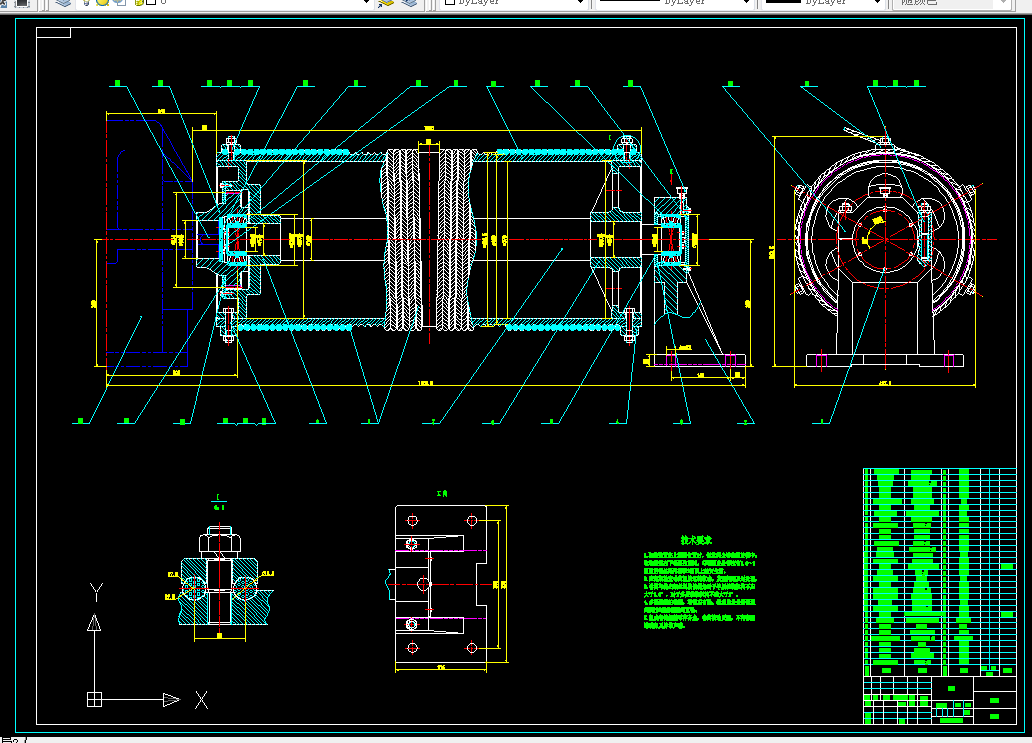Expand the ByLayer color control dropdown

(580, 3)
